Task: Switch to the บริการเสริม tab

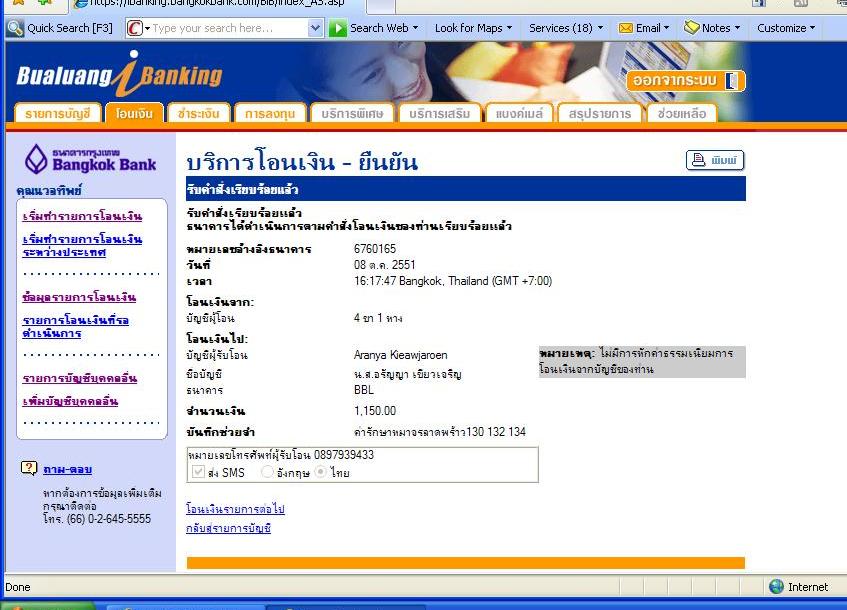Action: pos(440,113)
